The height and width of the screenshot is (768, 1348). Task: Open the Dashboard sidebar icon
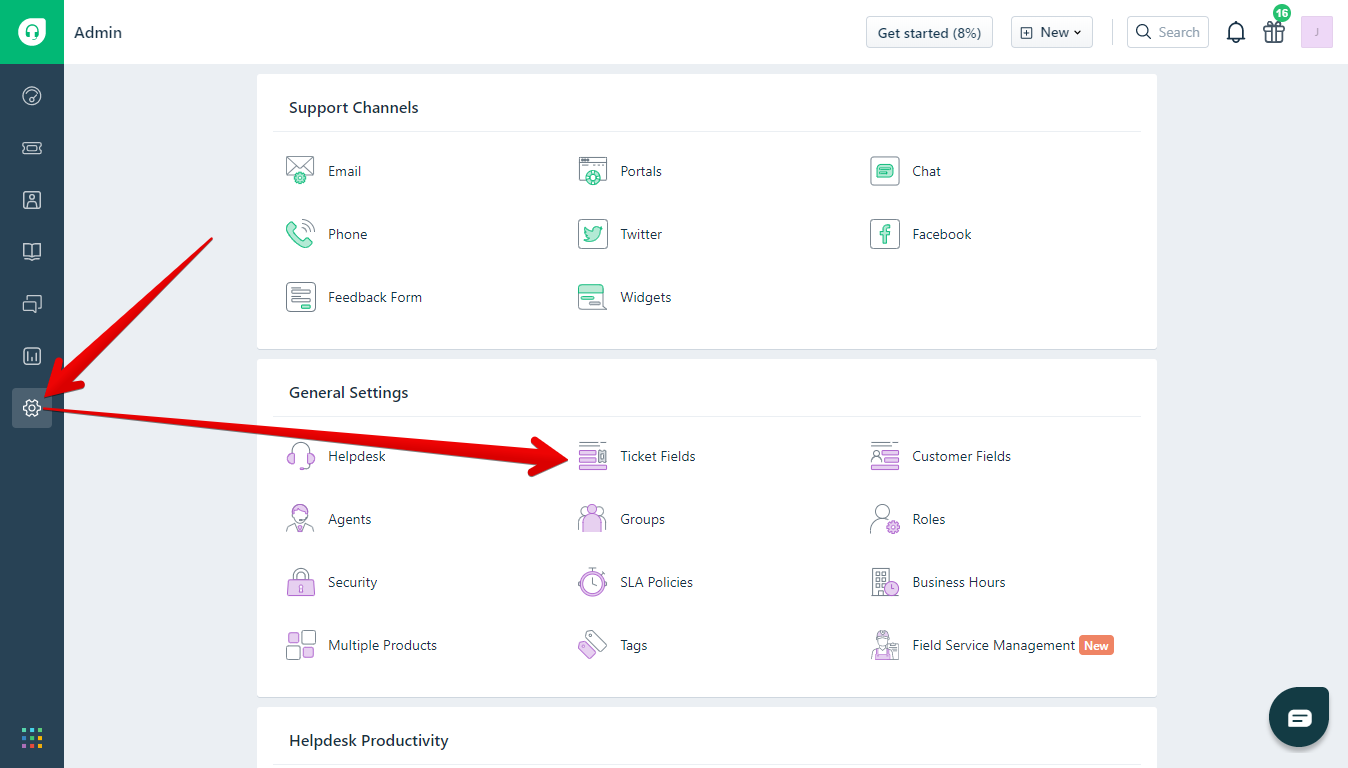32,96
